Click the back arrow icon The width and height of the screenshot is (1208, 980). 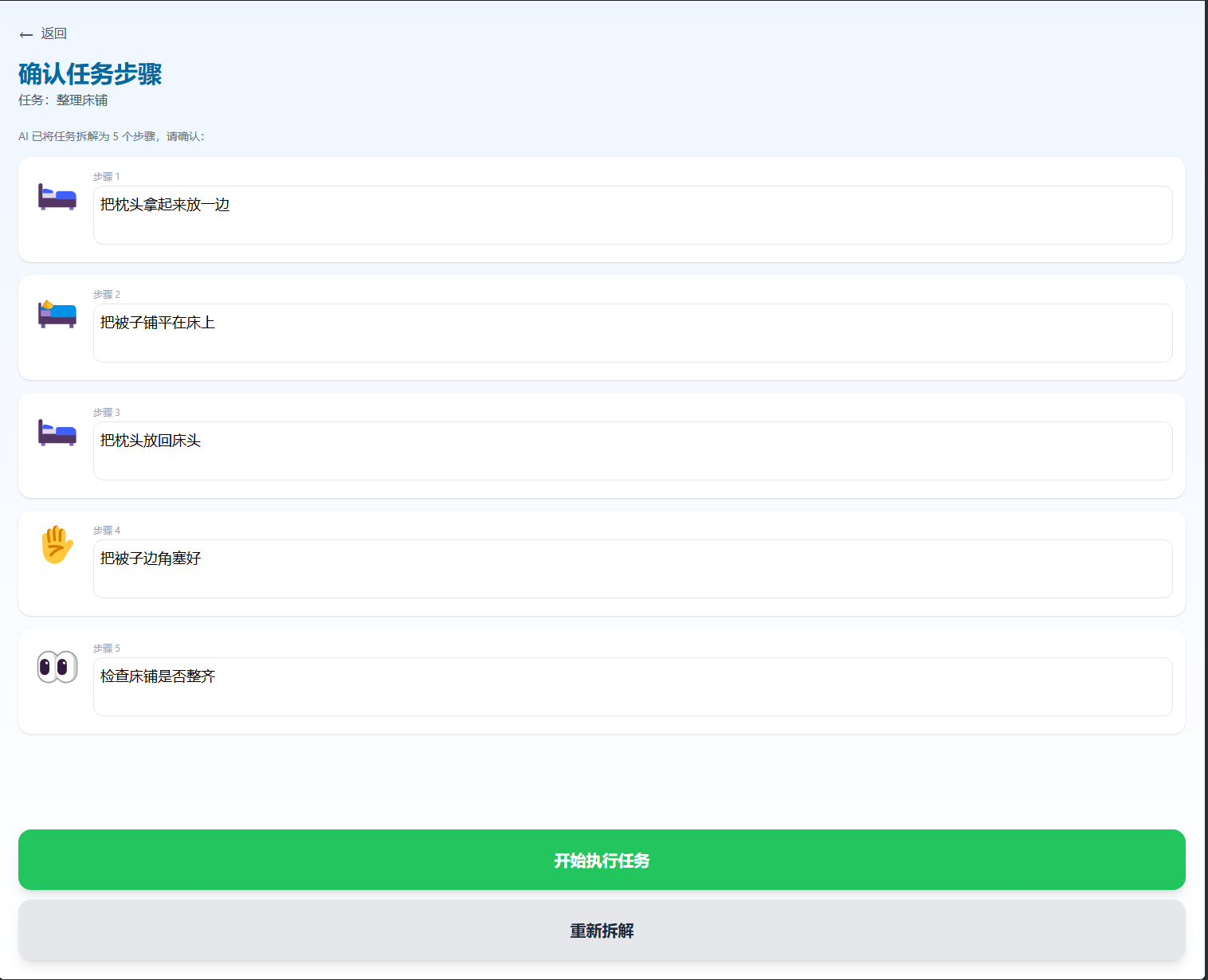26,34
